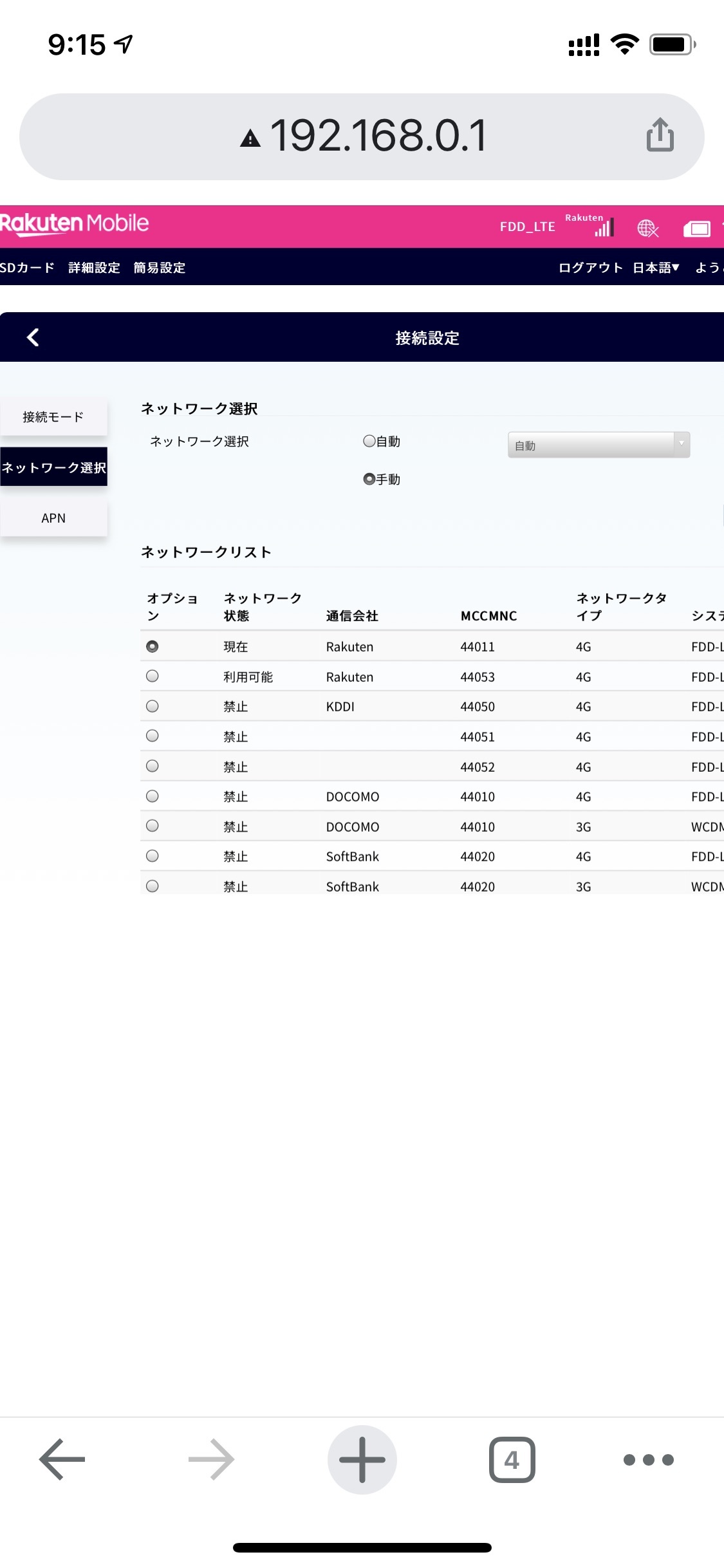Select Rakuten 44053 network radio button

pyautogui.click(x=153, y=676)
